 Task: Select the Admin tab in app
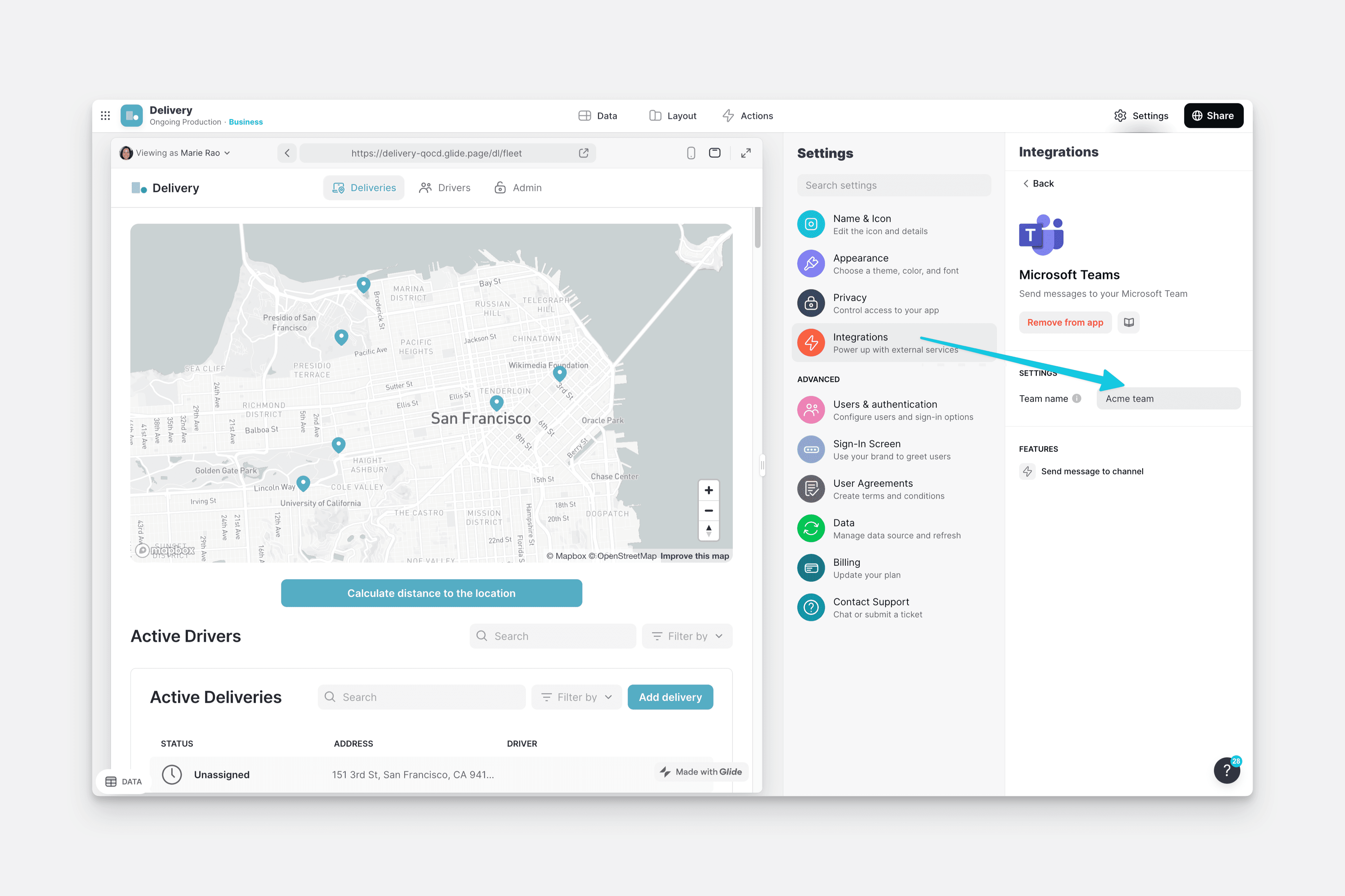(x=518, y=187)
